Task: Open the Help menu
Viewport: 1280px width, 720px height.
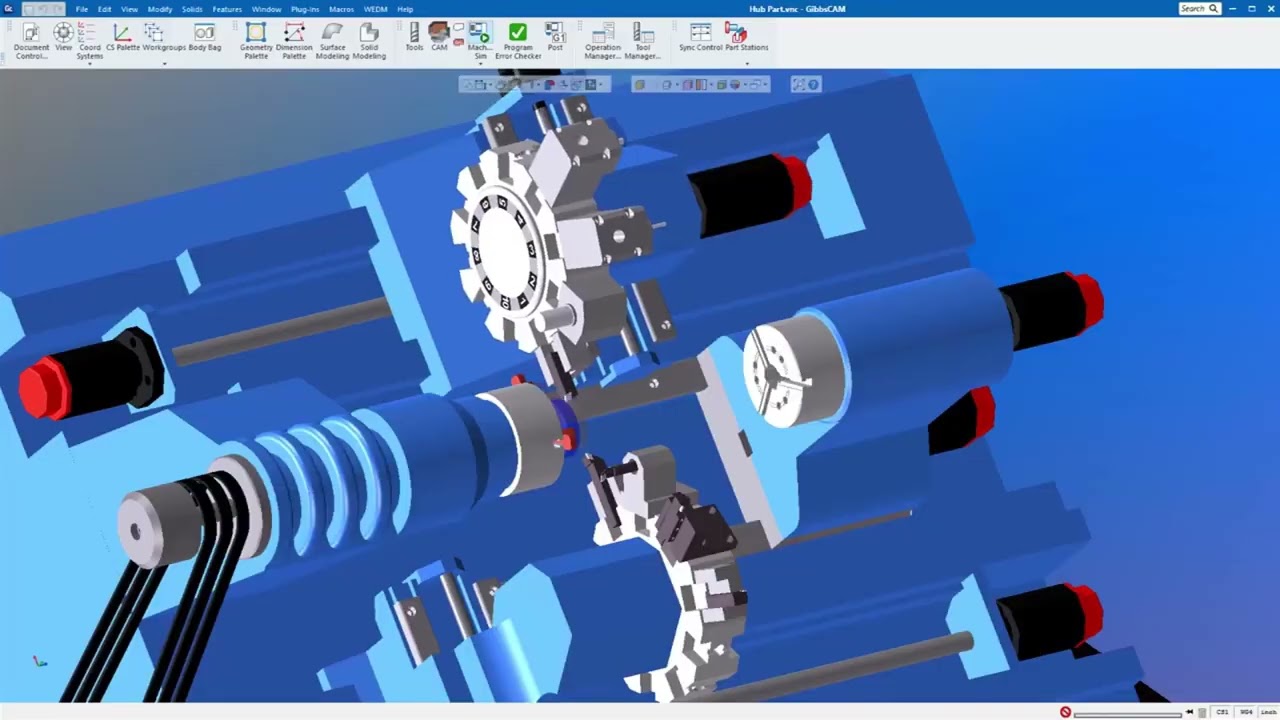Action: tap(405, 9)
